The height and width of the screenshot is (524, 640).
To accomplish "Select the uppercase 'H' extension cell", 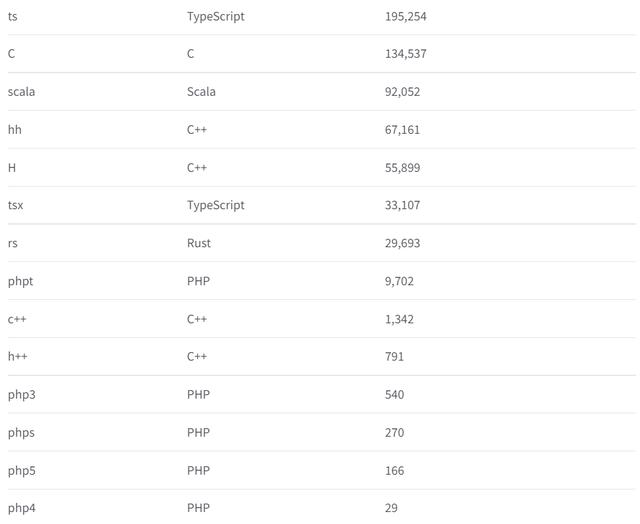I will click(x=12, y=168).
